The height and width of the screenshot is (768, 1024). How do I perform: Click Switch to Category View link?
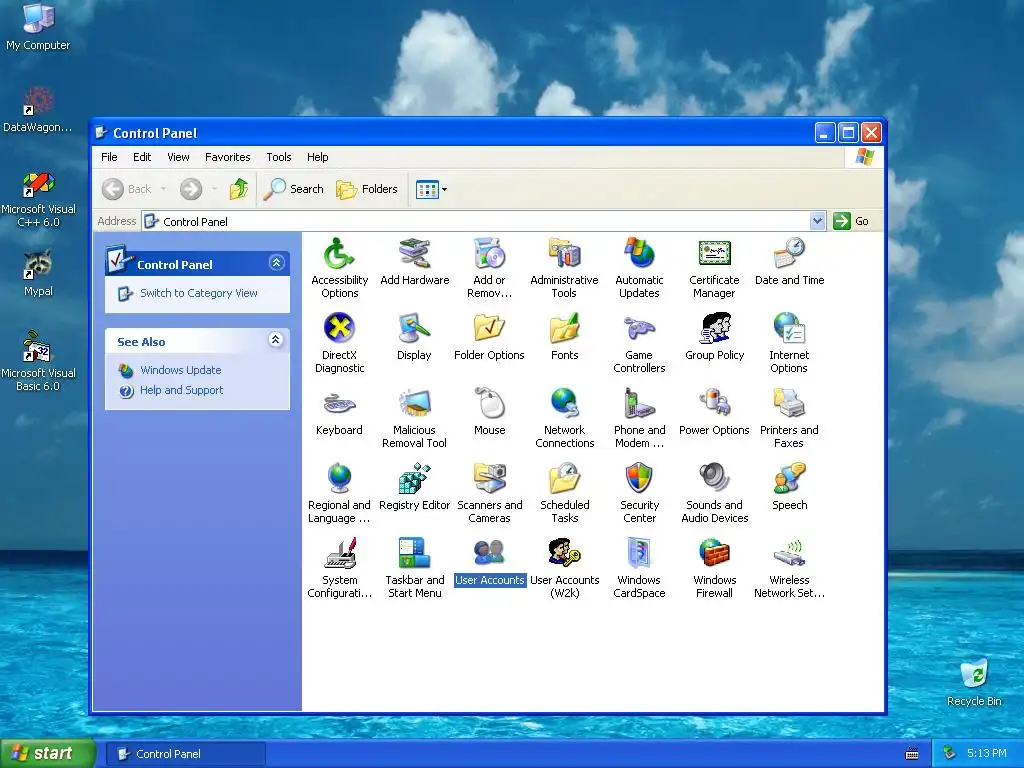pyautogui.click(x=199, y=293)
